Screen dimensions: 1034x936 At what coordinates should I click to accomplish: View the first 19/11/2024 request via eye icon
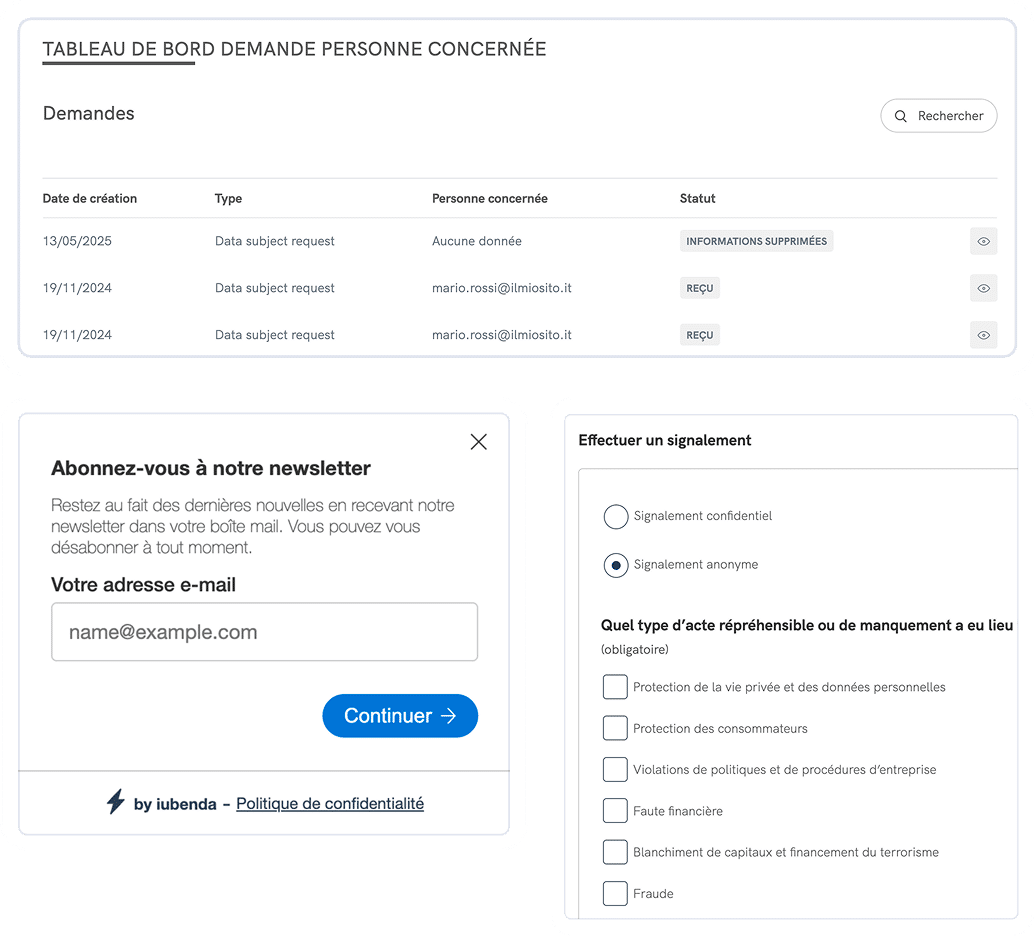pyautogui.click(x=983, y=288)
